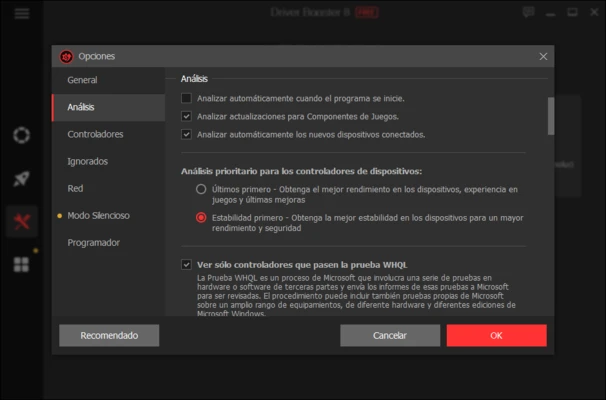
Task: Click the Cancelar button
Action: coord(390,335)
